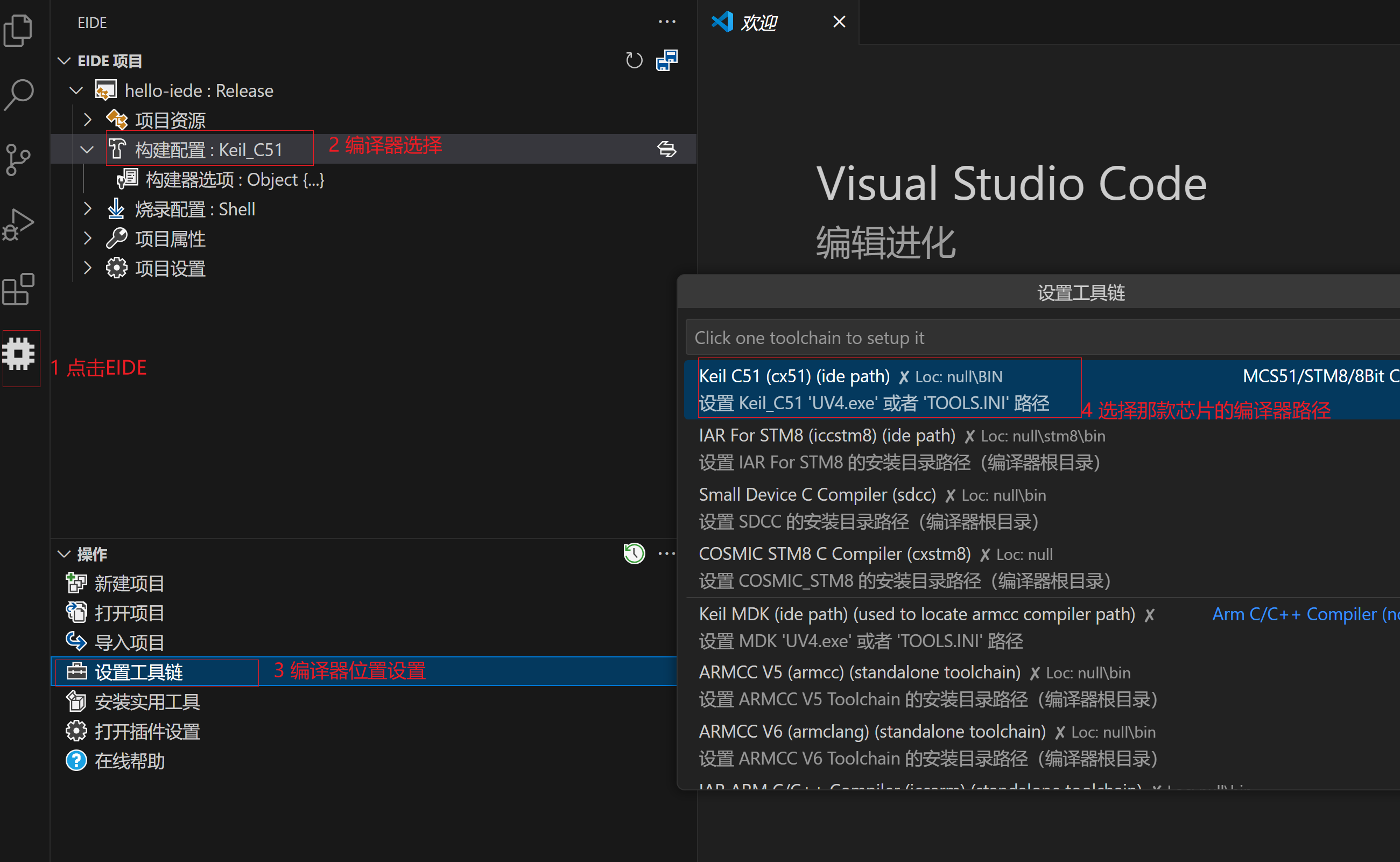
Task: Open the Search view icon
Action: pos(18,95)
